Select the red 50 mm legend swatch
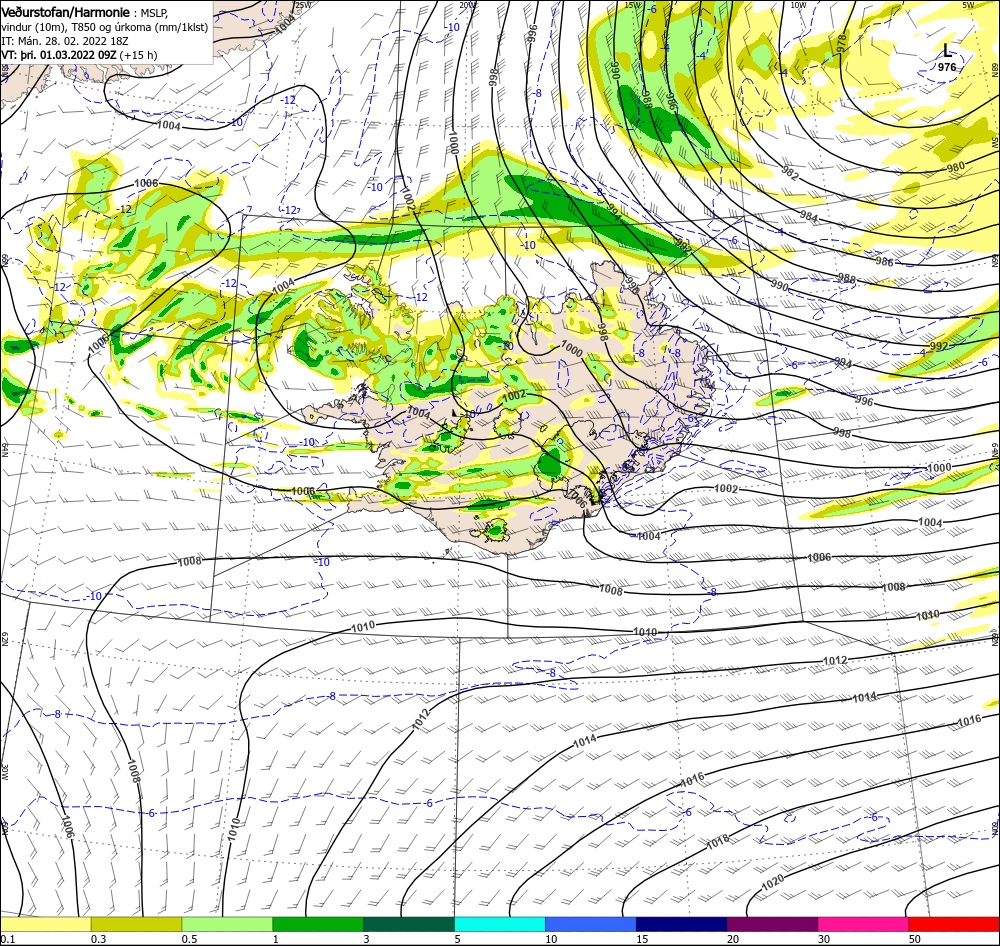The height and width of the screenshot is (946, 1000). point(954,924)
